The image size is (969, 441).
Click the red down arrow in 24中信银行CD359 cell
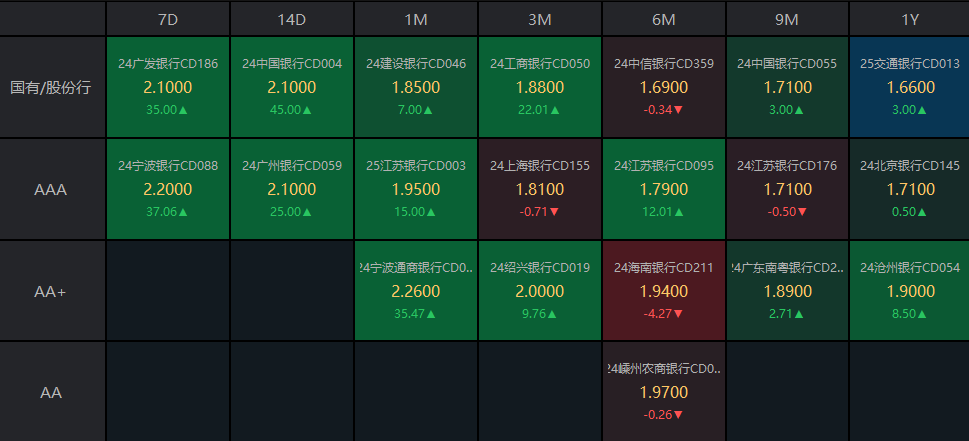[678, 110]
